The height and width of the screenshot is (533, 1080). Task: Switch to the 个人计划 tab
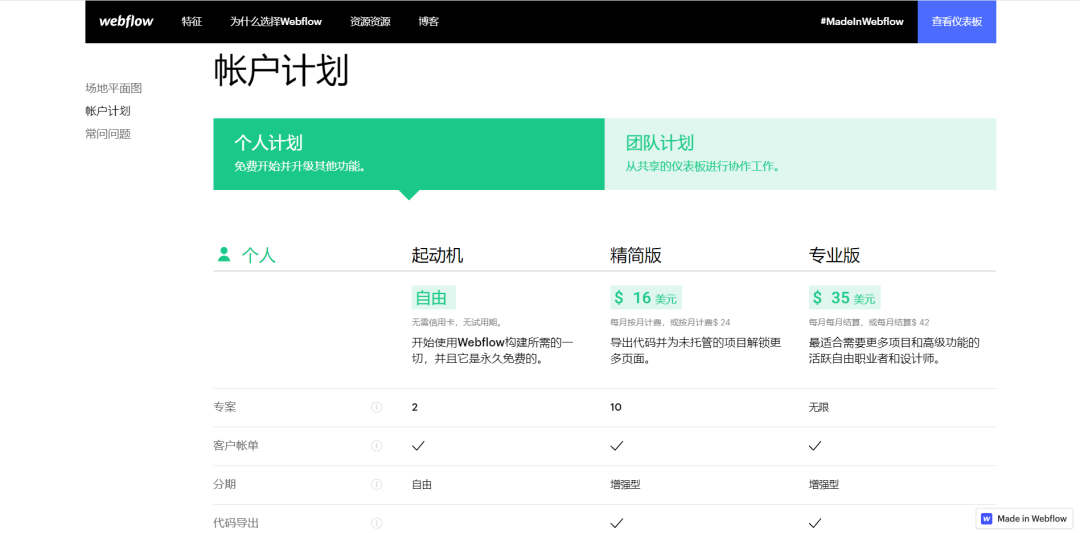coord(409,154)
